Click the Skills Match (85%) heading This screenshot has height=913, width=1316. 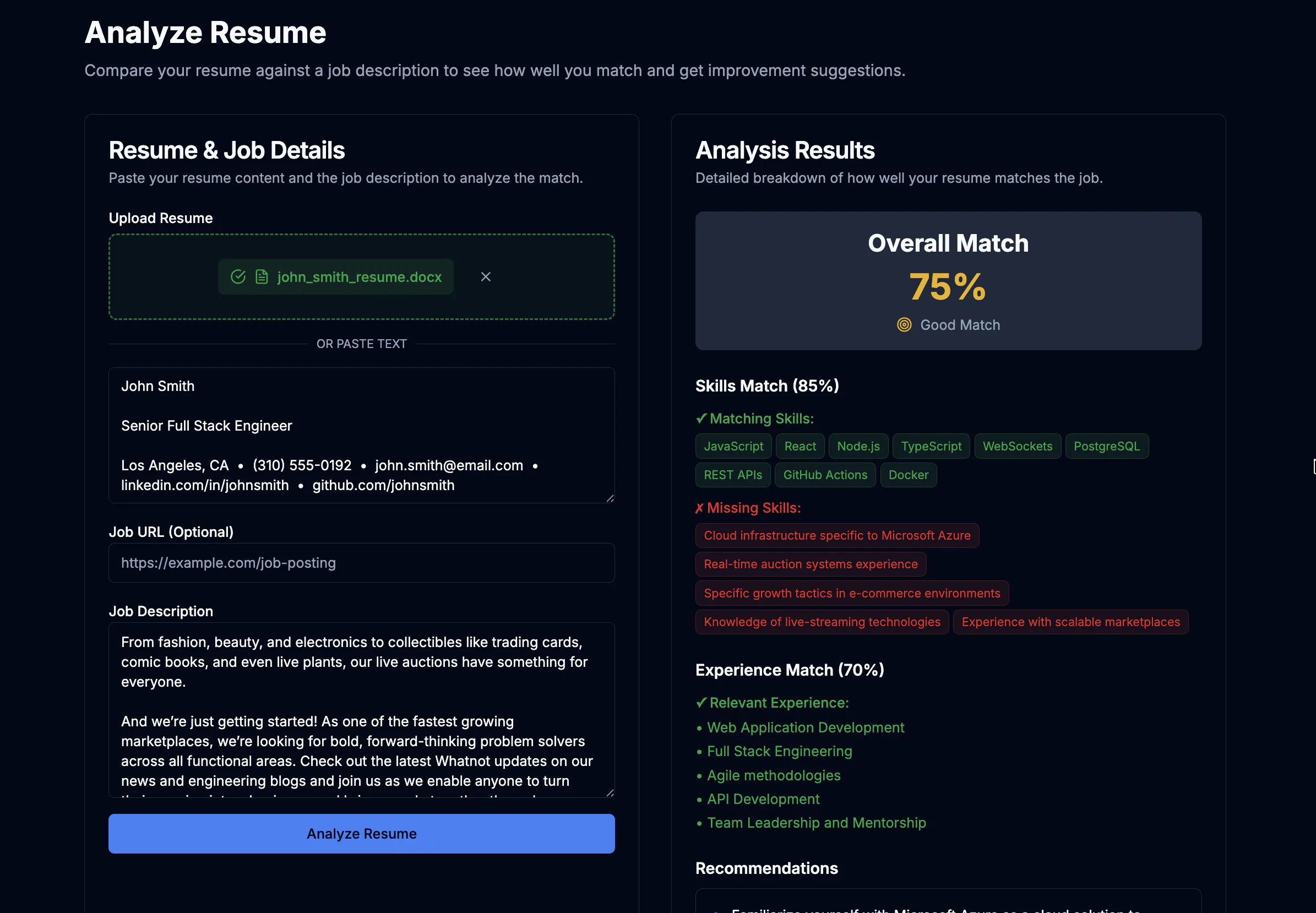coord(767,386)
